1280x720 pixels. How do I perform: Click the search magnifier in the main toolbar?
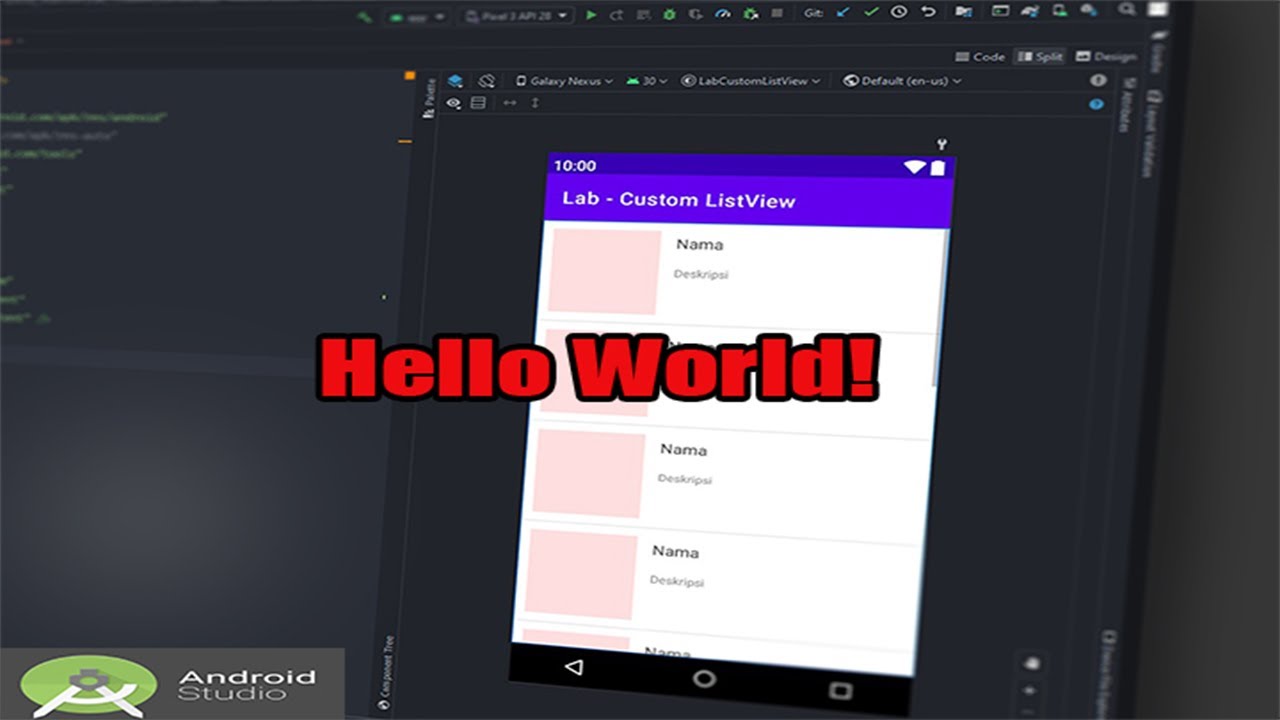click(x=1127, y=9)
